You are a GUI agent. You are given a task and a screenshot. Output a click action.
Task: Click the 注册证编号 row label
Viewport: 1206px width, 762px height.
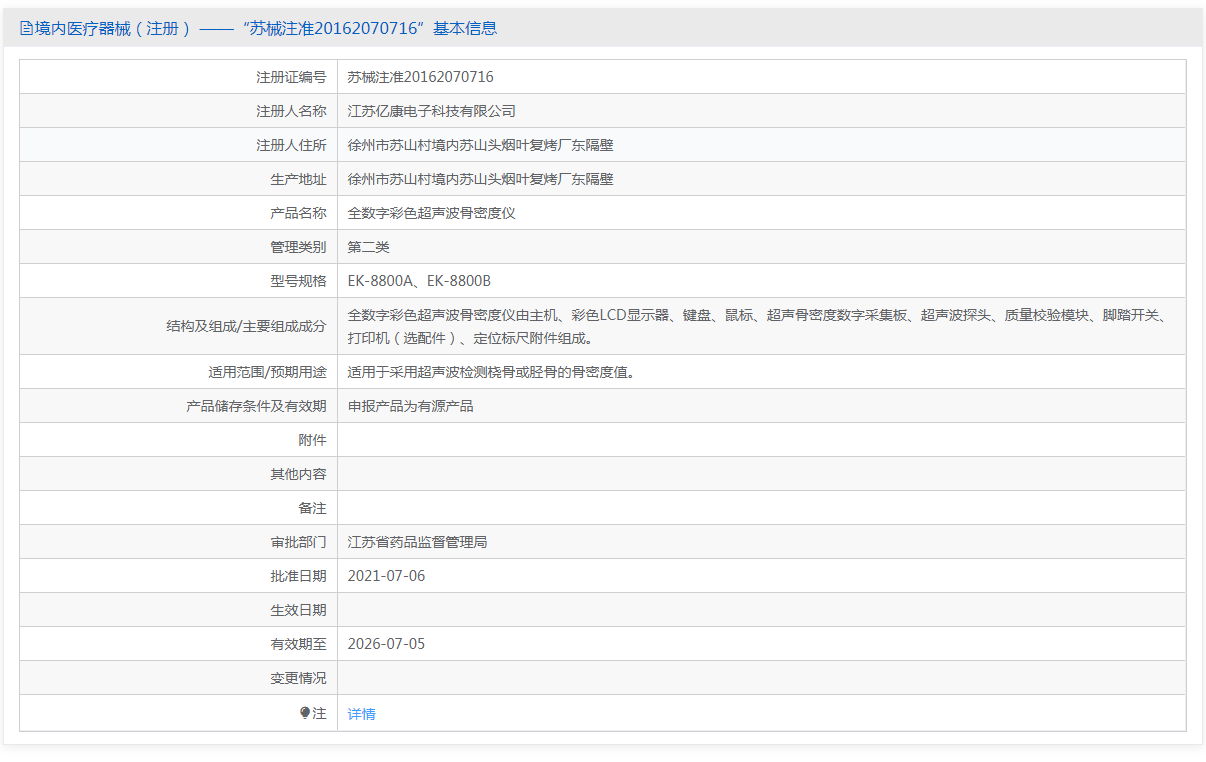coord(291,77)
